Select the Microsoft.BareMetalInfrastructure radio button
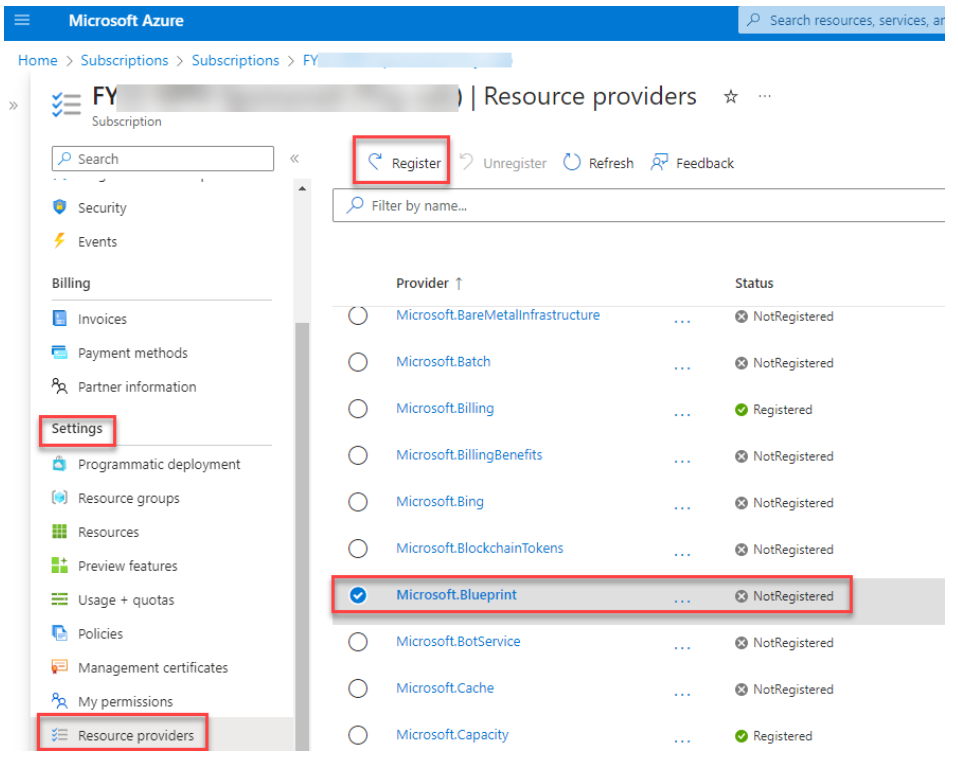The width and height of the screenshot is (958, 765). click(x=357, y=316)
